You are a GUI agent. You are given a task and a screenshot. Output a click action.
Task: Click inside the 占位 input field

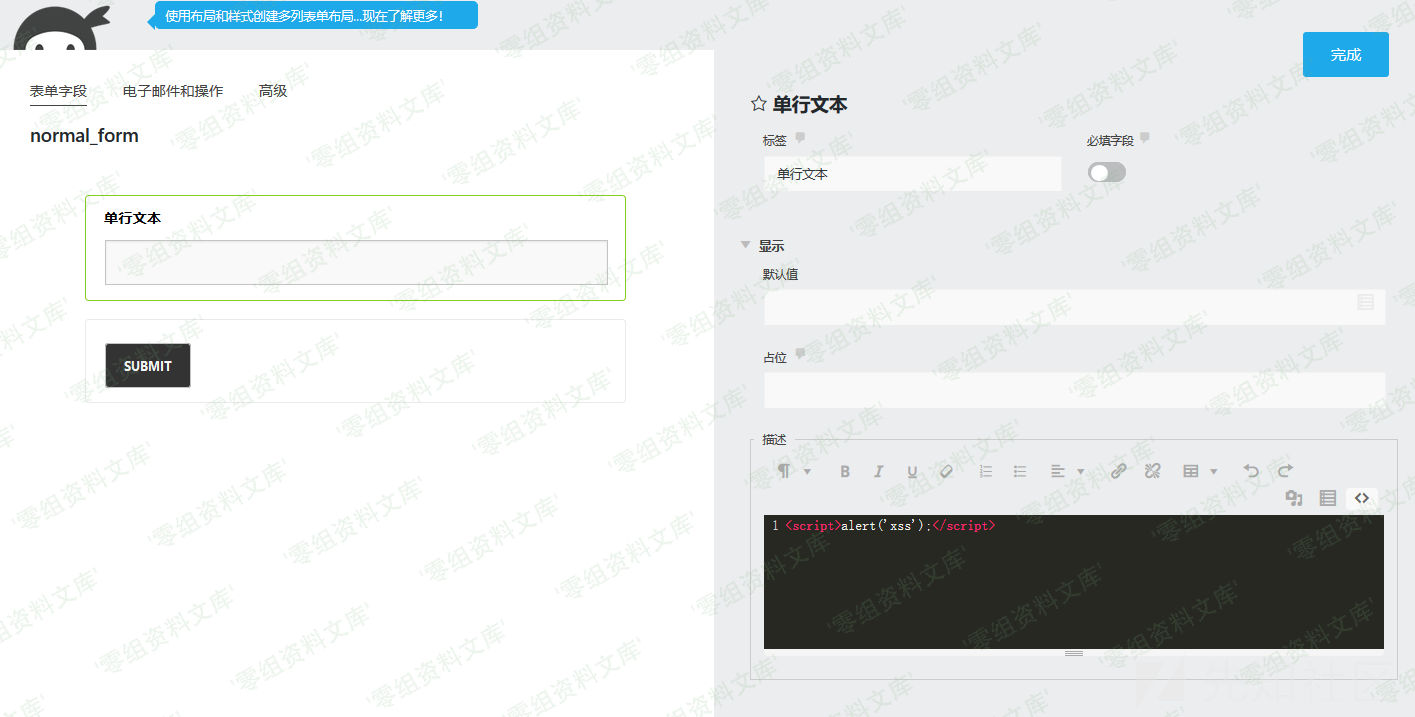[1075, 390]
